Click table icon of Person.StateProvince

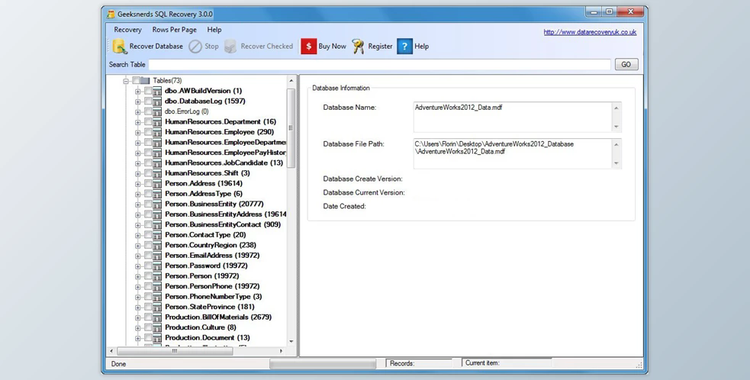(x=157, y=307)
